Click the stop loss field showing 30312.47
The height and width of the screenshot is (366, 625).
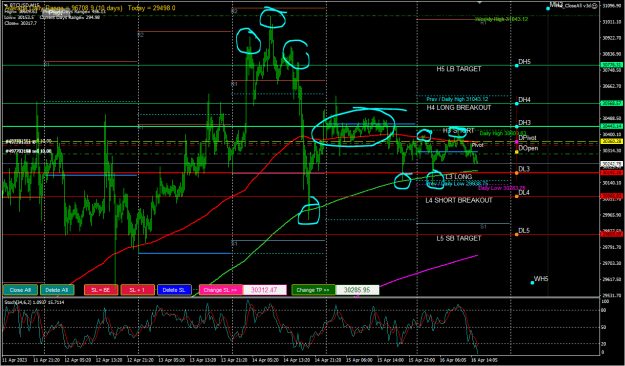point(265,290)
